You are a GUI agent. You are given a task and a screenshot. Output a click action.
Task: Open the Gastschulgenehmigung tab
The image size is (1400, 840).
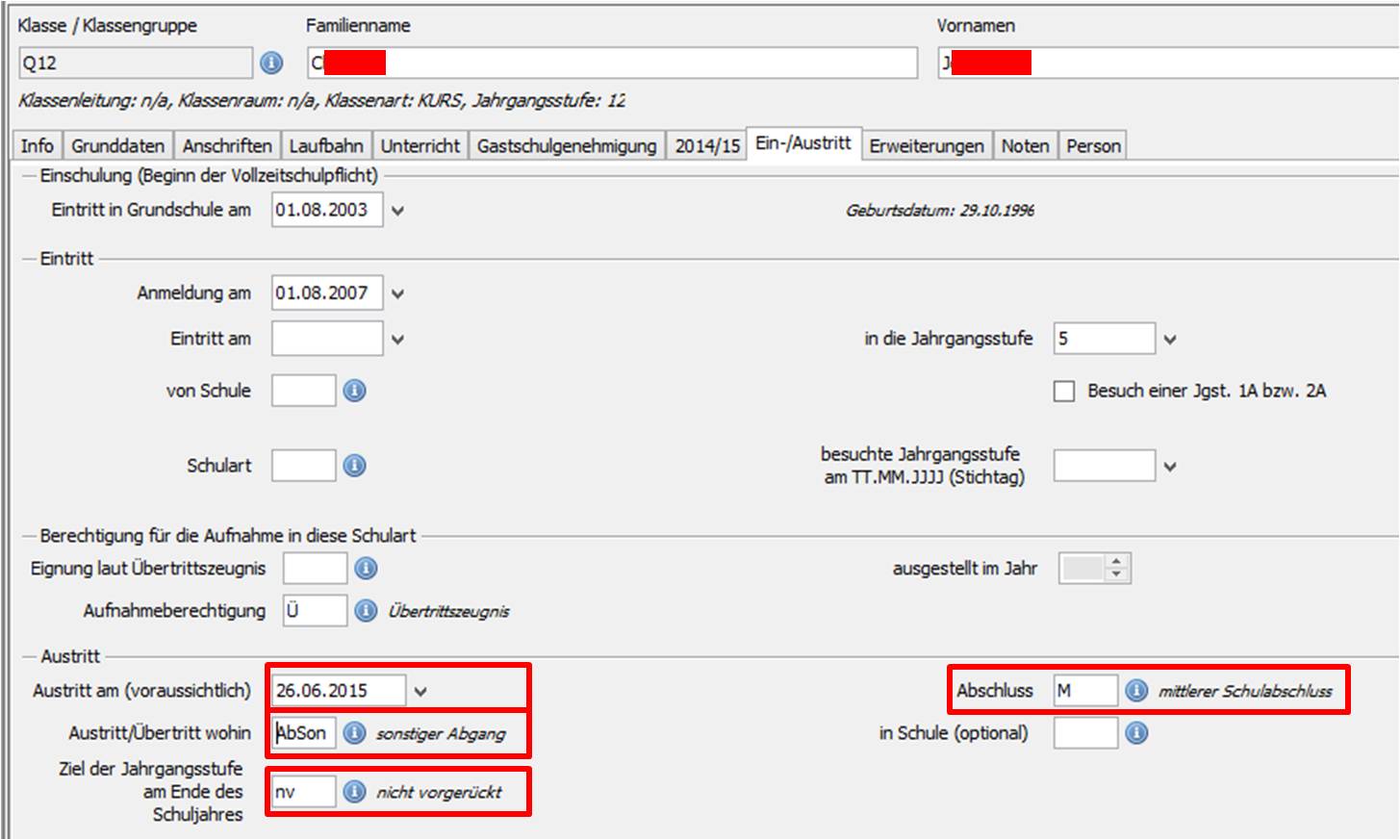tap(567, 145)
